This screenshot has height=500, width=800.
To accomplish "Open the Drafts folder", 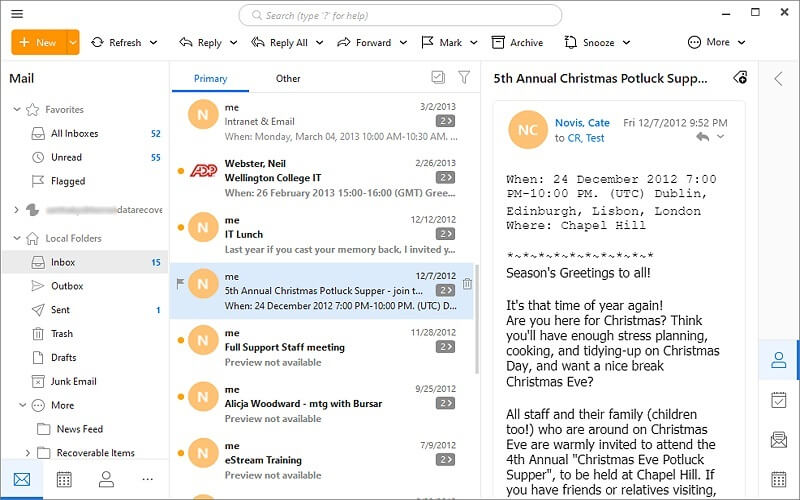I will click(x=85, y=358).
